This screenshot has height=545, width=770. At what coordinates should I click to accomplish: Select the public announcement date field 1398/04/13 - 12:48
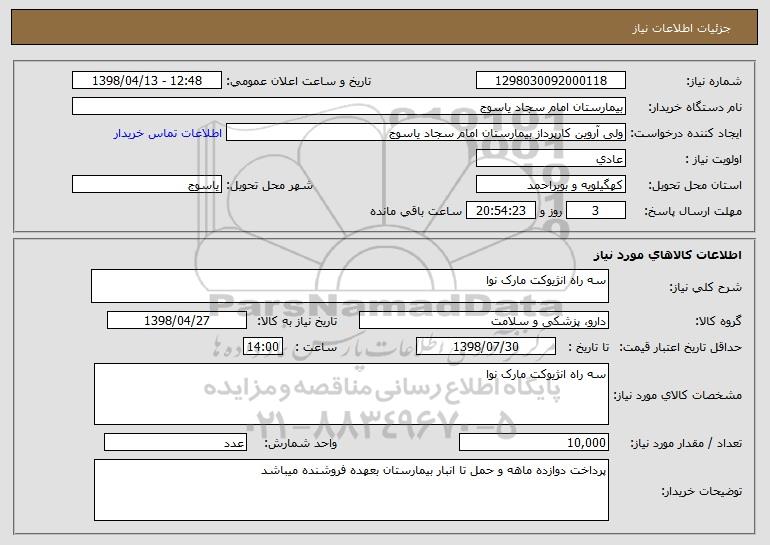[x=147, y=81]
